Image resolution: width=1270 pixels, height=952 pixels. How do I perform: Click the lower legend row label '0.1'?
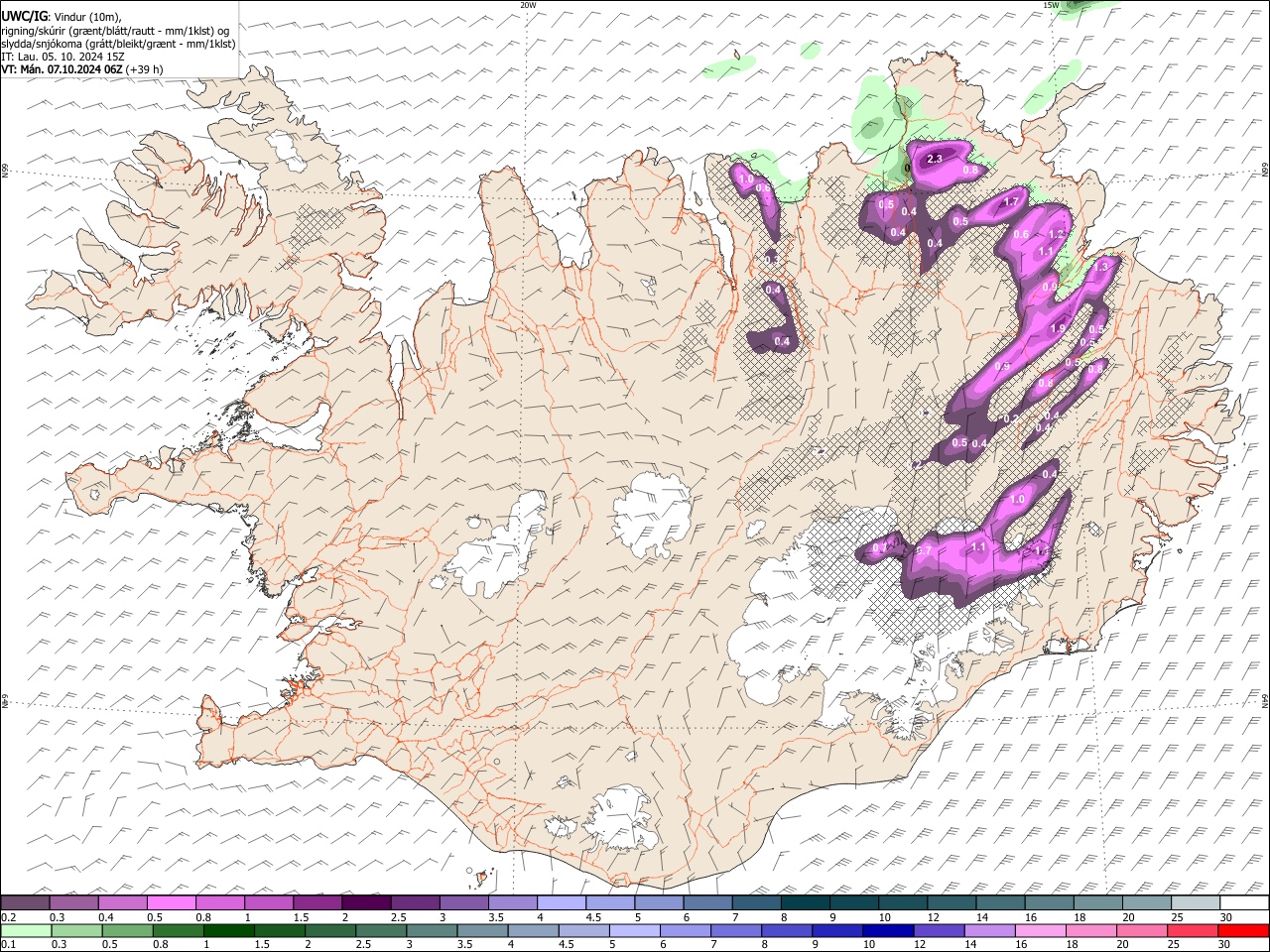9,945
